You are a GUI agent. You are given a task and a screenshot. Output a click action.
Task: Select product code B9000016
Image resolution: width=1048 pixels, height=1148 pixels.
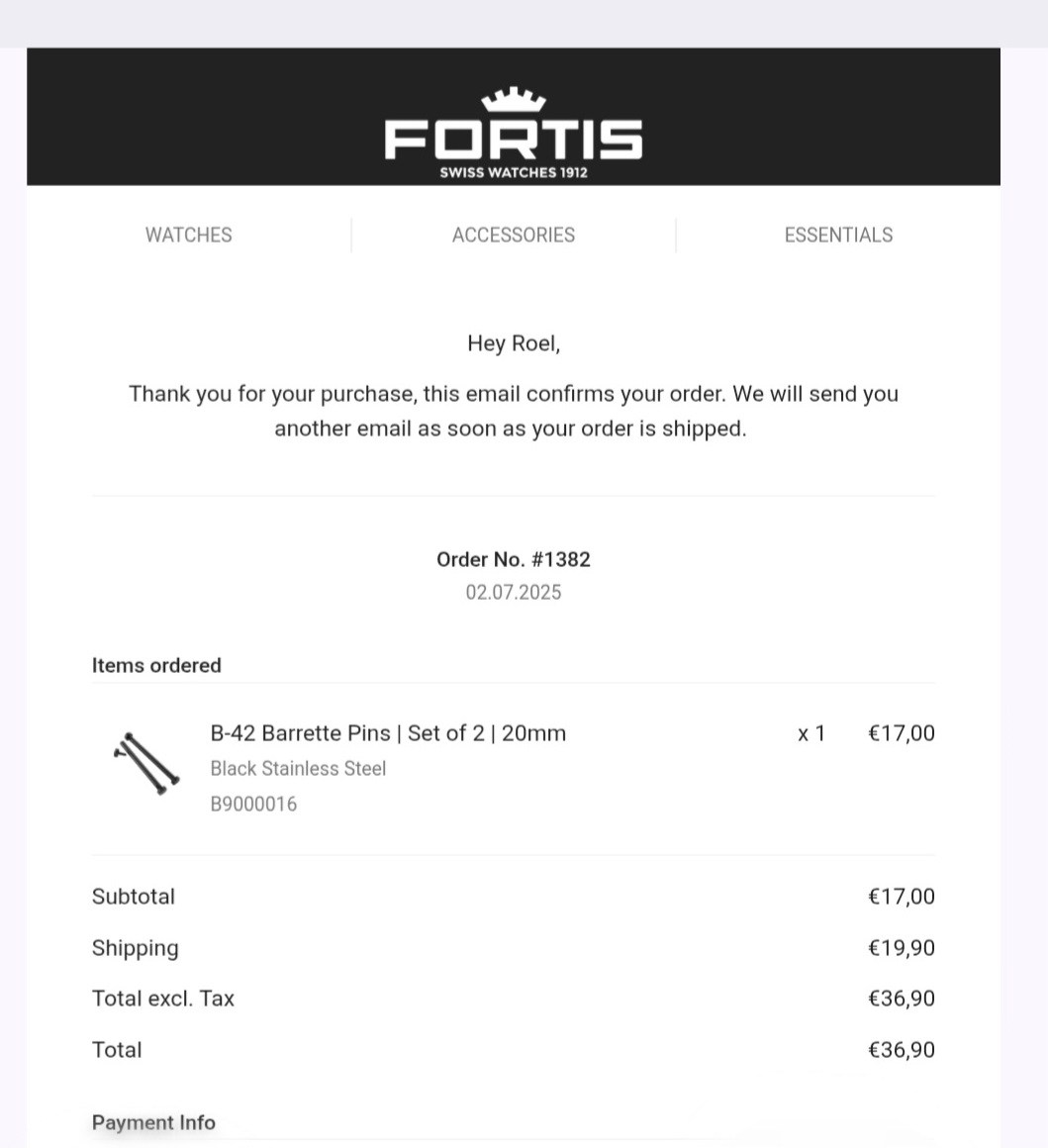click(253, 804)
